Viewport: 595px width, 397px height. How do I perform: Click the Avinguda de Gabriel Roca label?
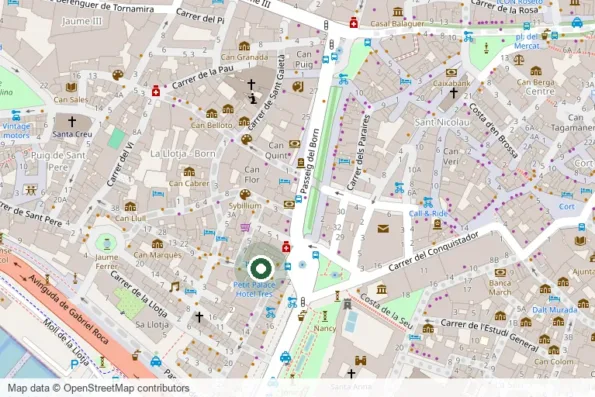coord(69,309)
